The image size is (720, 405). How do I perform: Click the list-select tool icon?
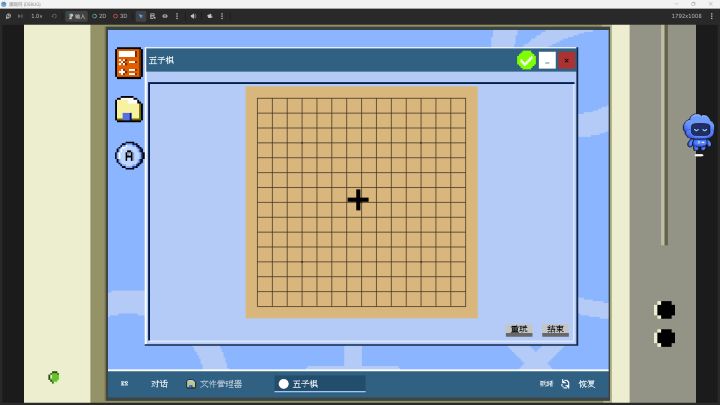[152, 16]
